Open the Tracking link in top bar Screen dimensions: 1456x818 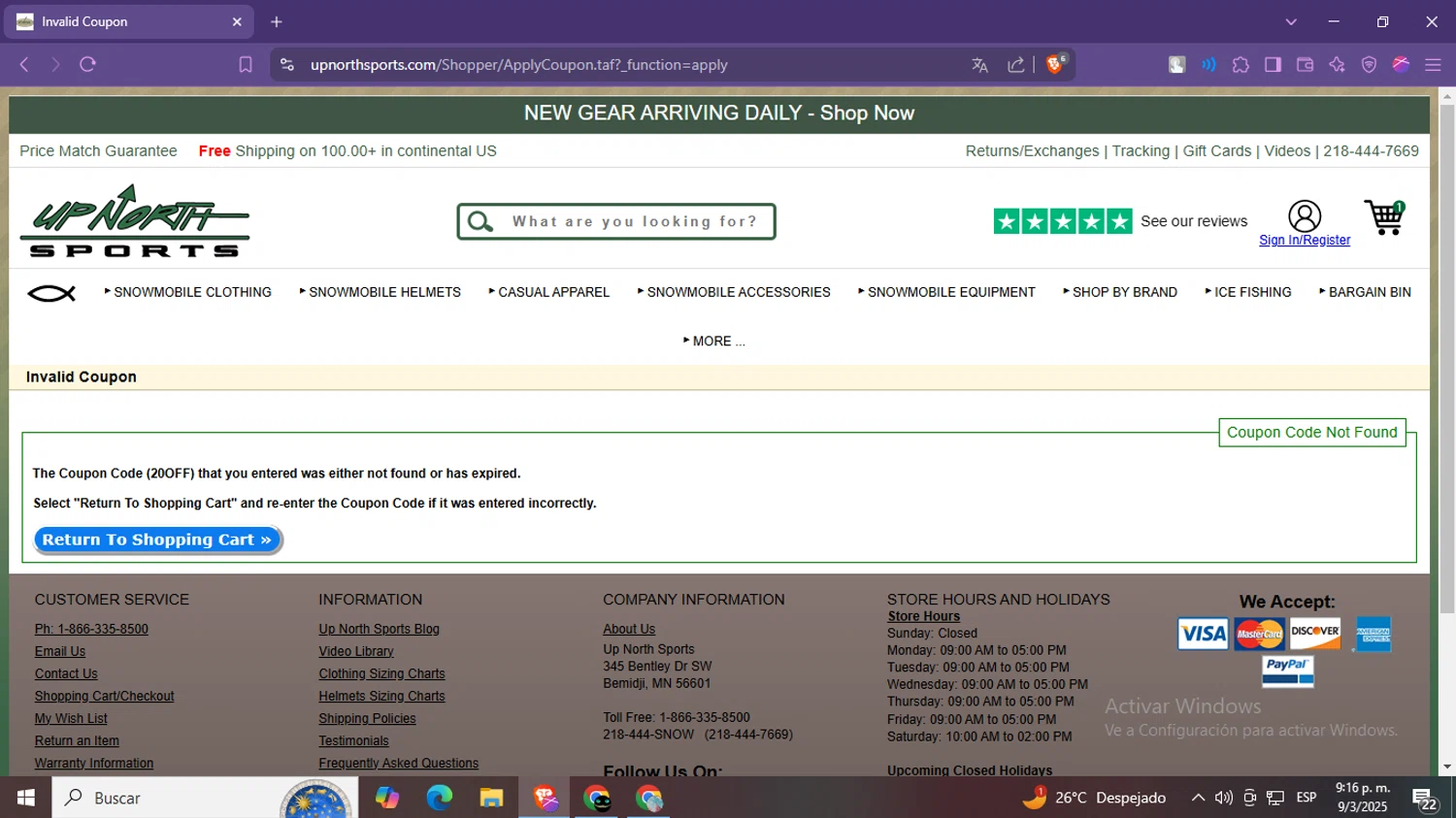[x=1141, y=151]
